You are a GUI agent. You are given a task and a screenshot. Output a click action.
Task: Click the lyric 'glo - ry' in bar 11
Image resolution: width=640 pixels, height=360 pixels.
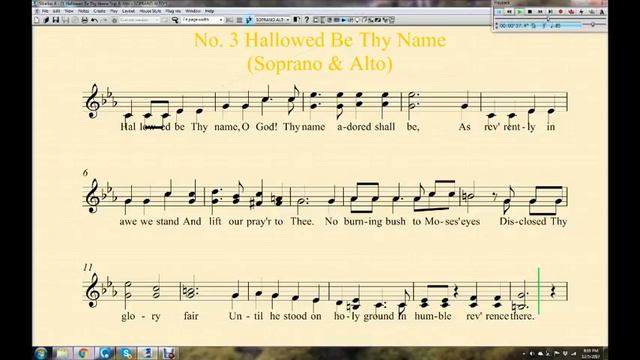coord(141,316)
